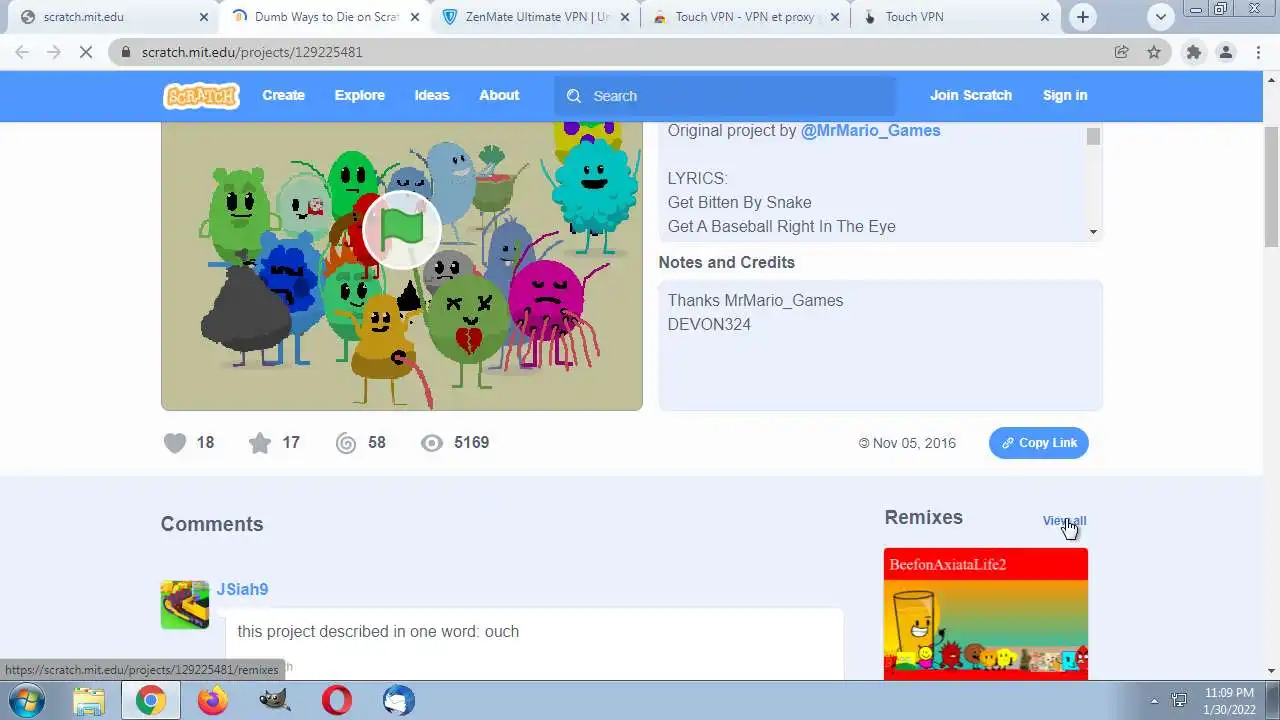Screen dimensions: 1280x720
Task: Open the Create menu item
Action: coord(284,95)
